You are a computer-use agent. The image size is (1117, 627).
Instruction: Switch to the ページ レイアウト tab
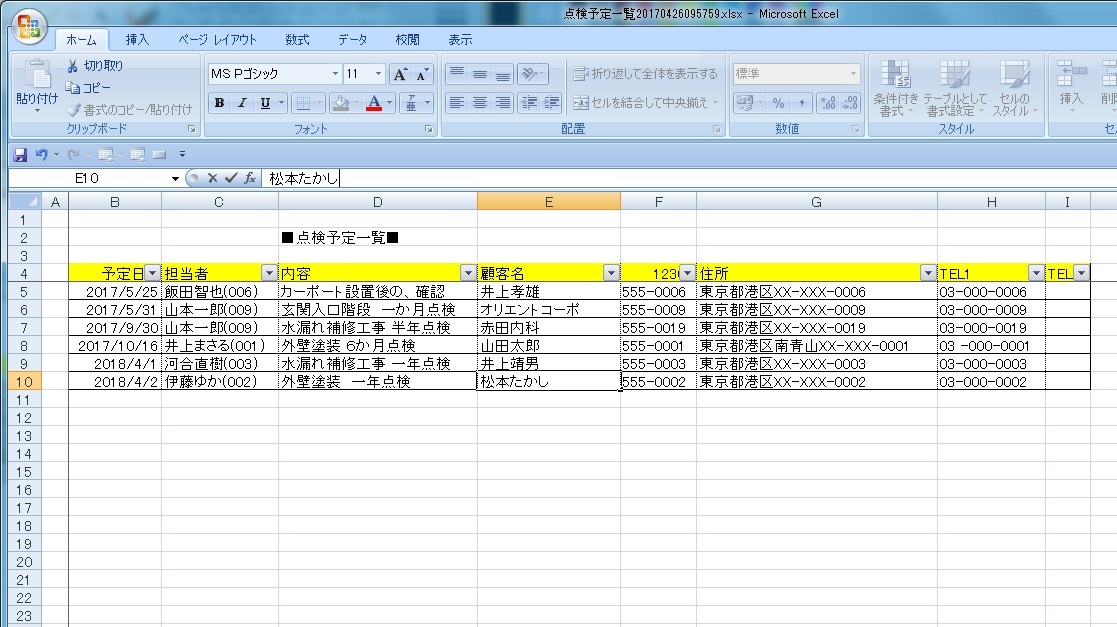[217, 40]
